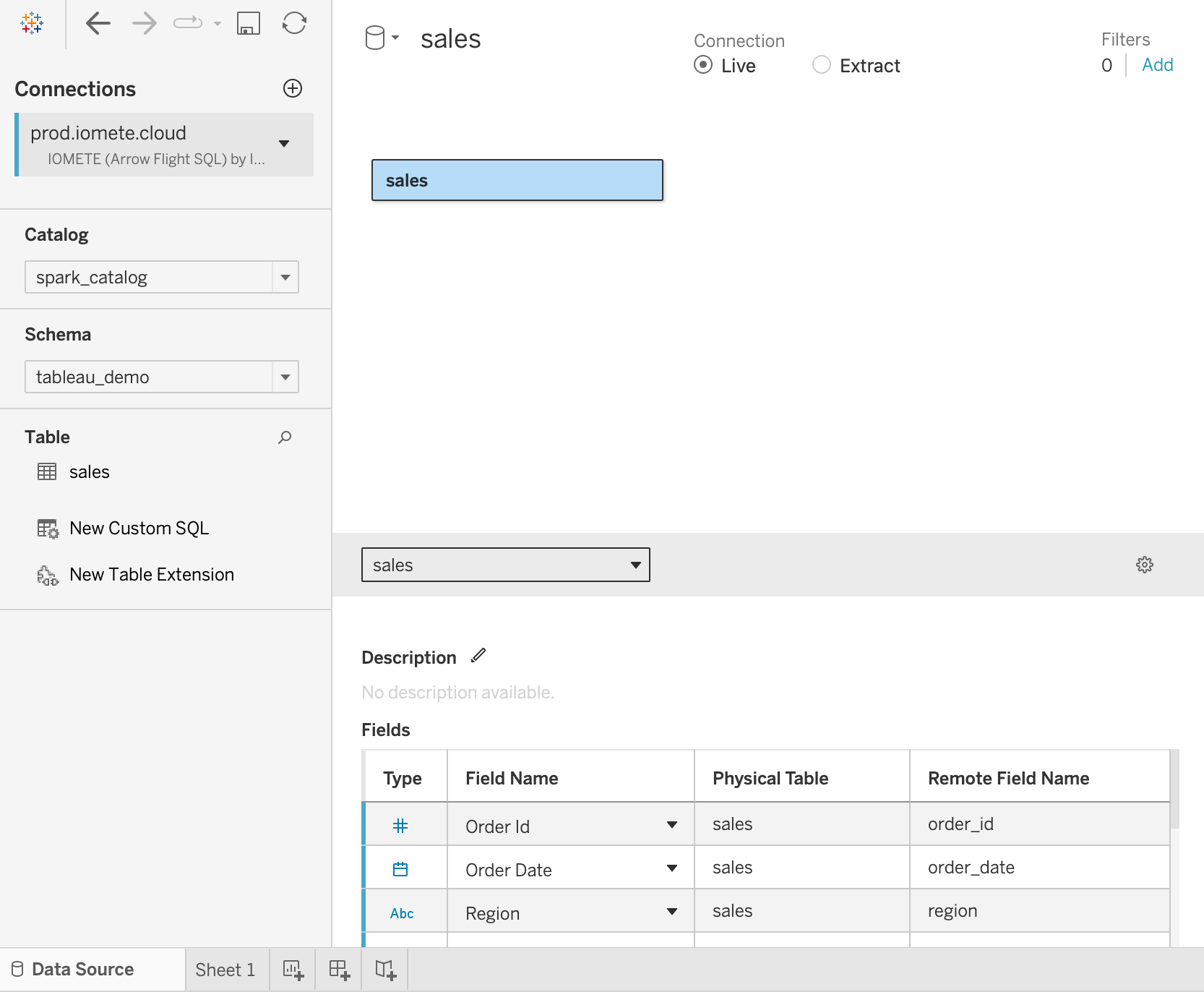Choose New Table Extension

coord(152,575)
